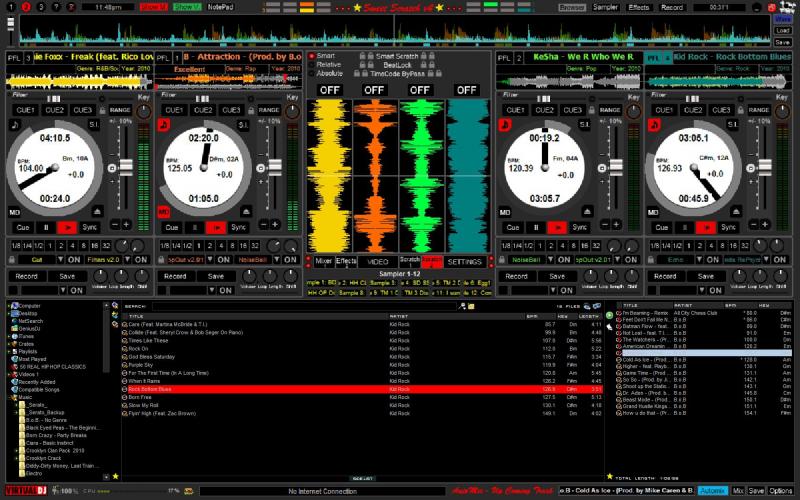Click the yellow star icon below the folder tree
The image size is (800, 500).
point(115,476)
